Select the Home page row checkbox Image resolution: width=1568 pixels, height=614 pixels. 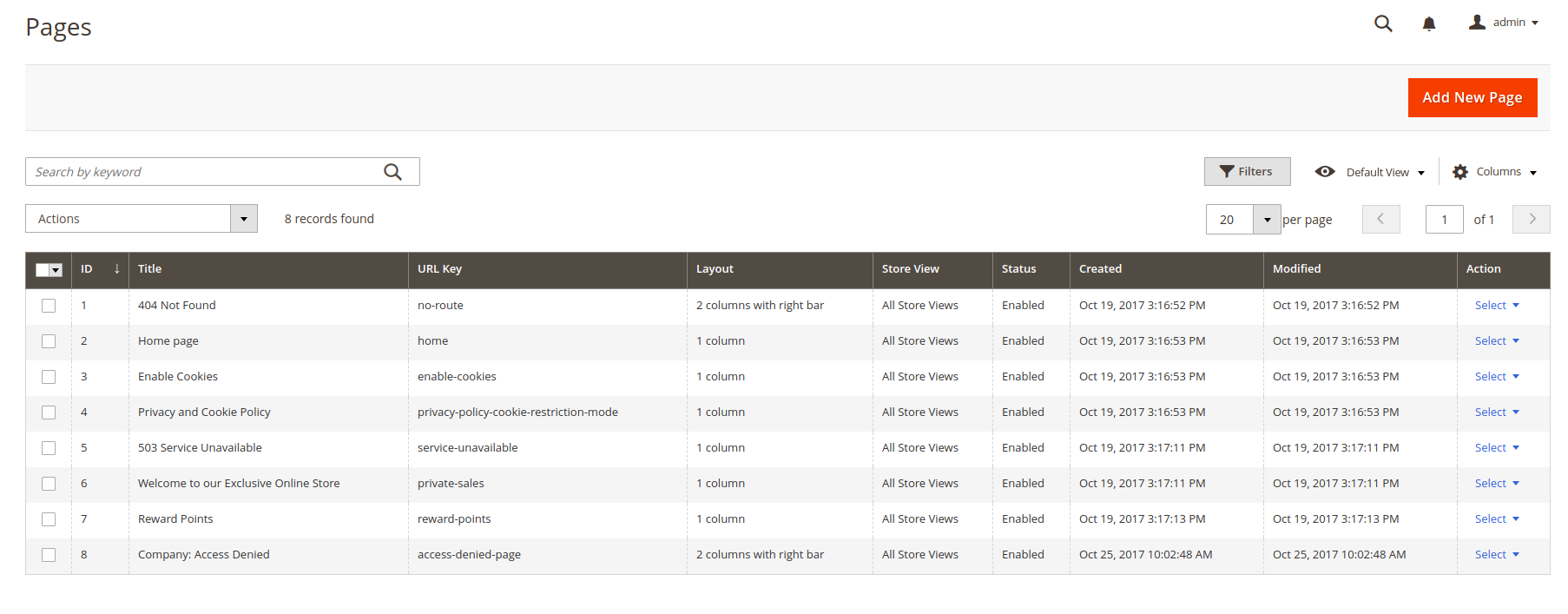pos(49,341)
